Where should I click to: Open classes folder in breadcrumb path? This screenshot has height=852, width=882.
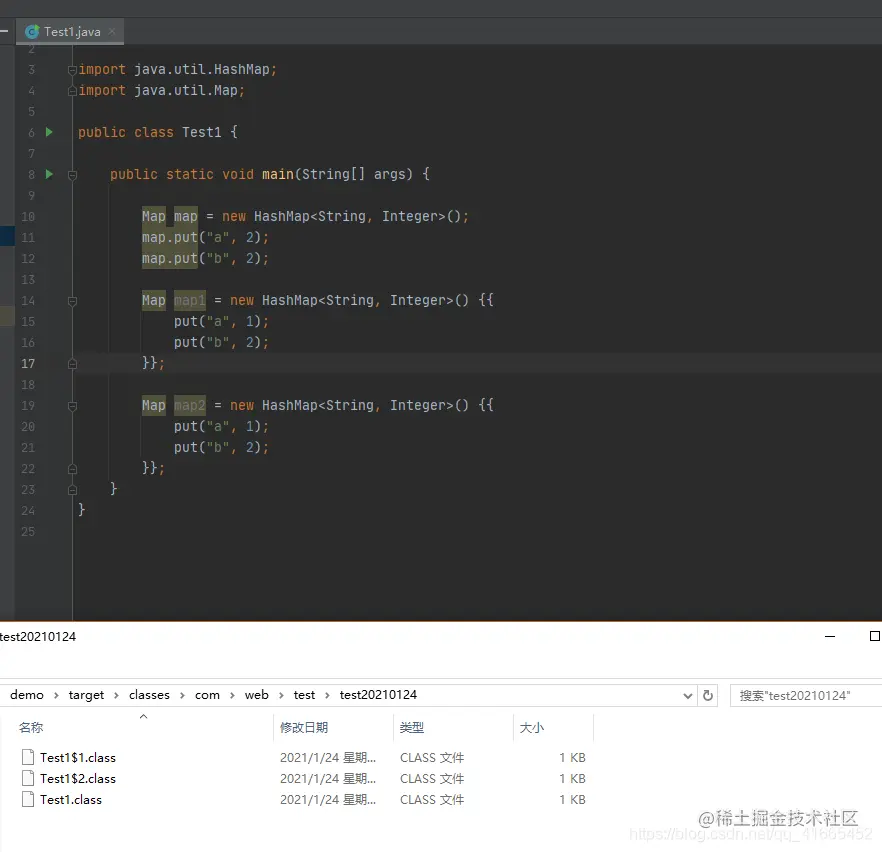click(149, 695)
